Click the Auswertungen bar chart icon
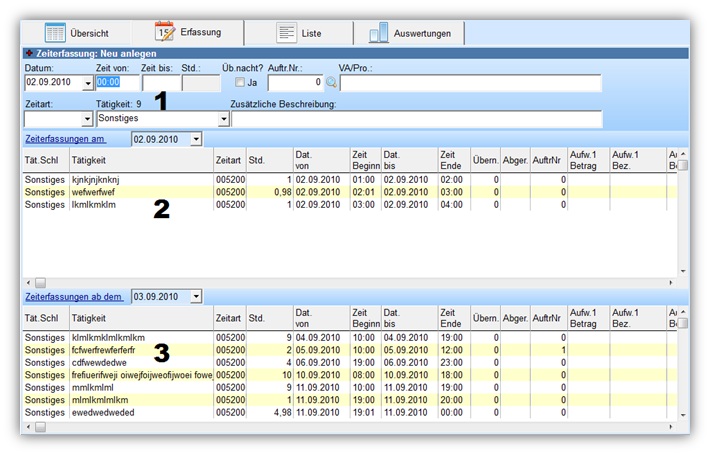The image size is (710, 455). coord(379,33)
